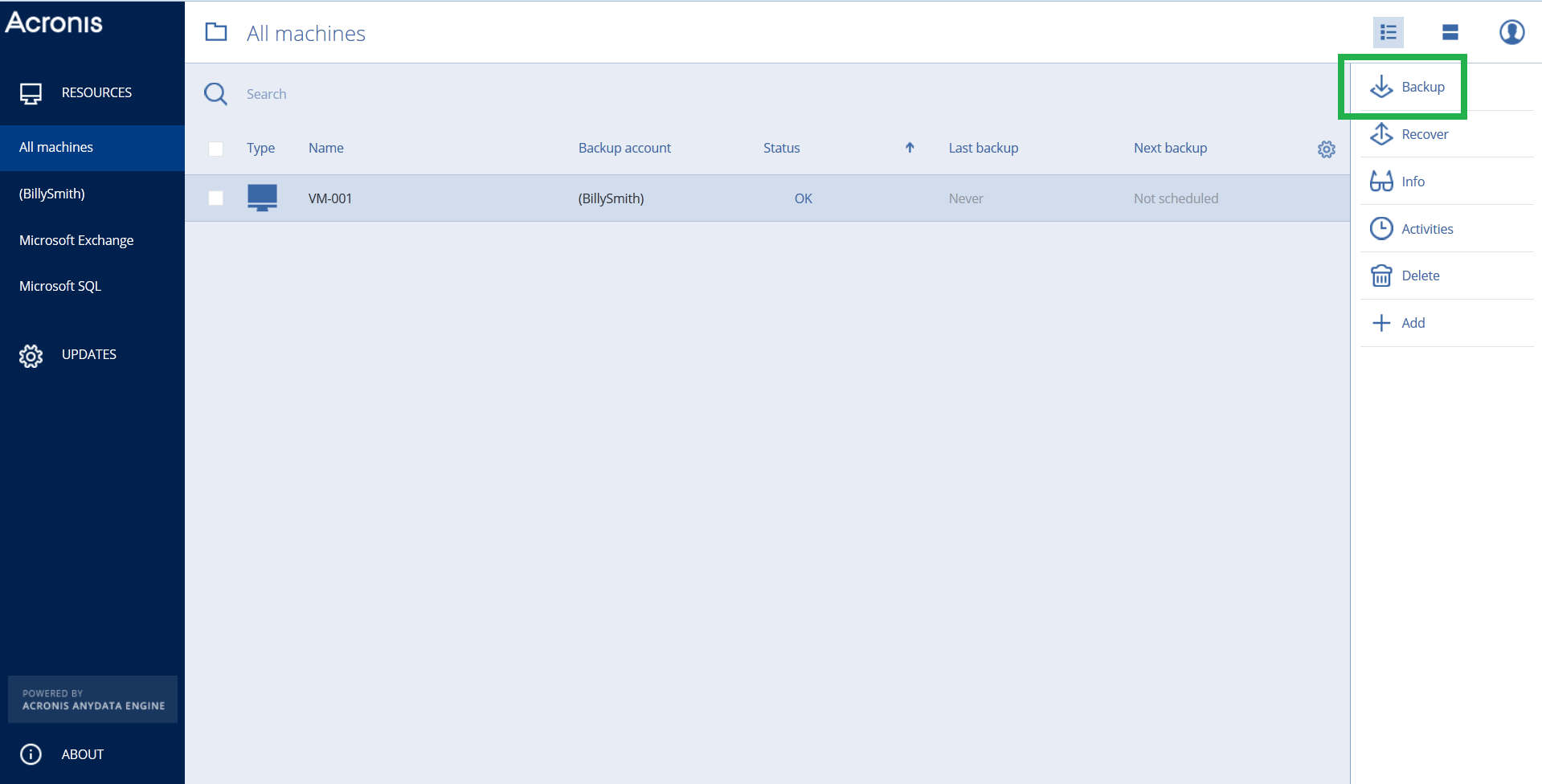Sort by Next backup column header

[x=1170, y=148]
